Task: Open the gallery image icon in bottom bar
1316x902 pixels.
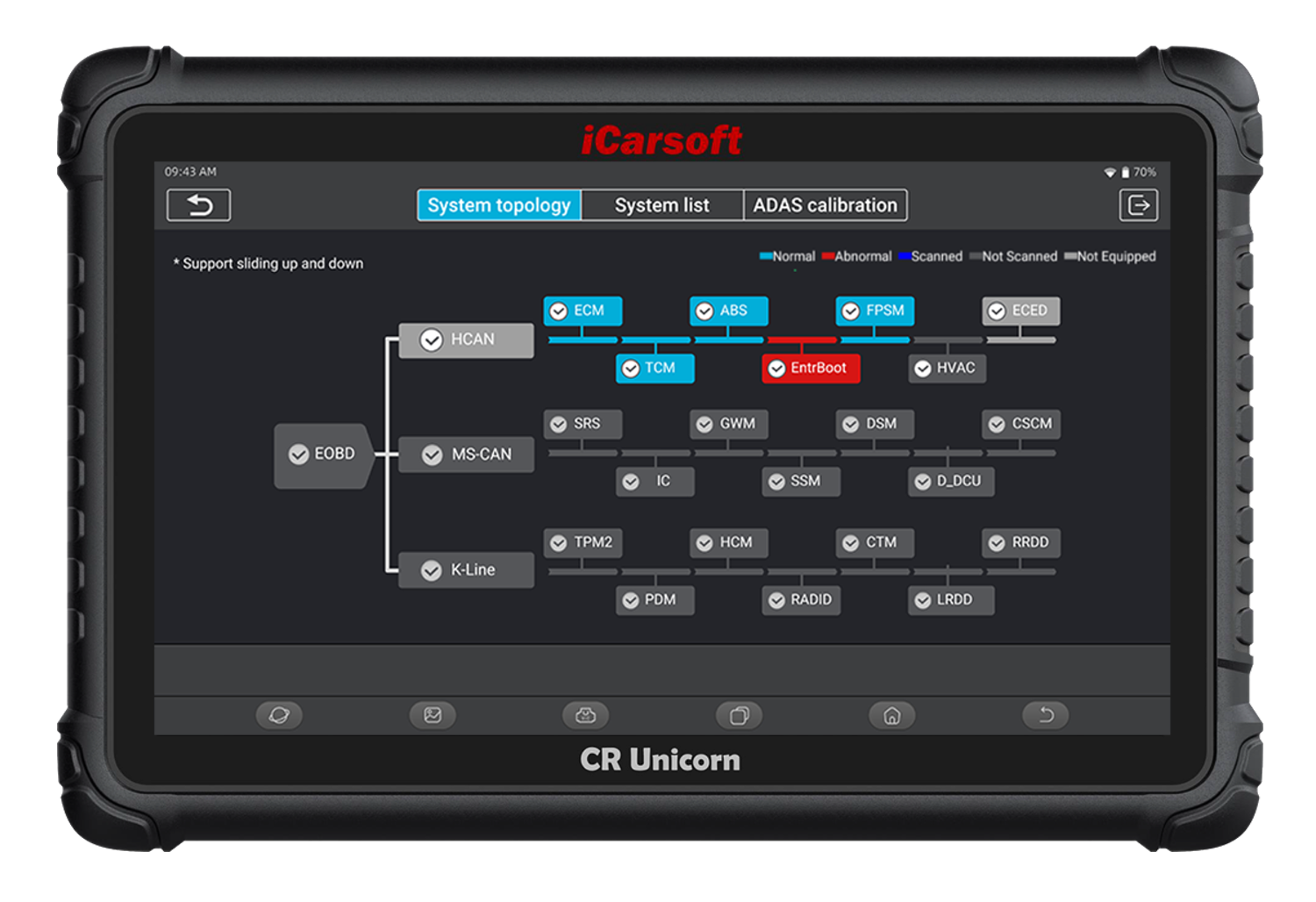Action: point(433,715)
